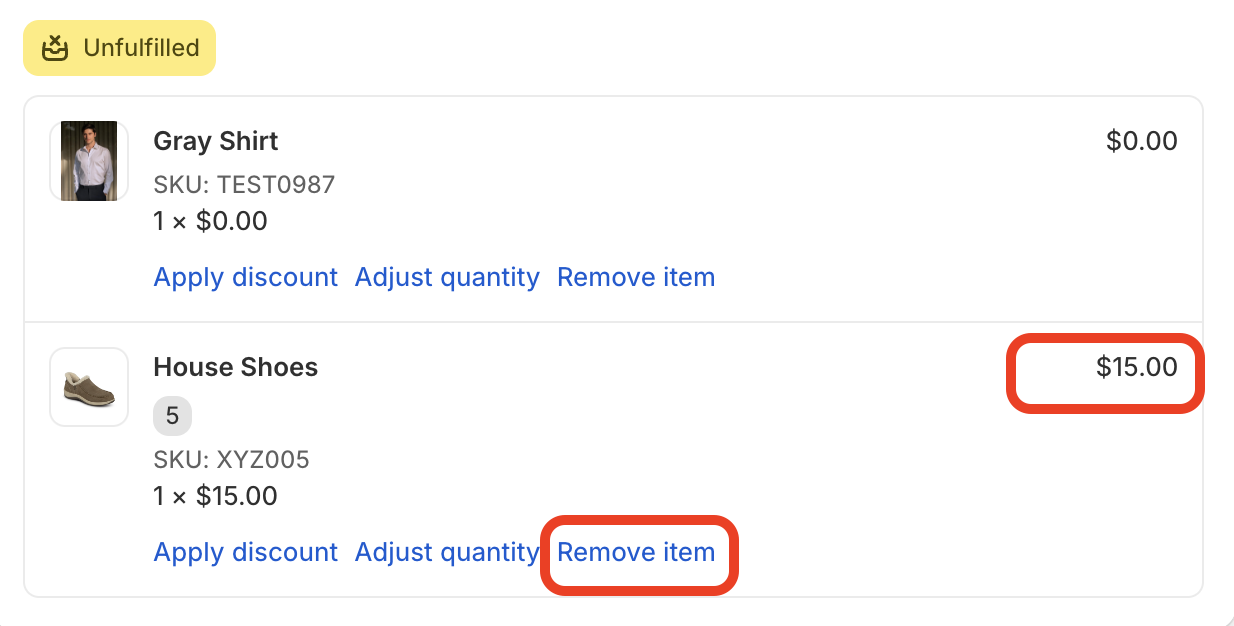Select the SKU TEST0987 text

click(x=244, y=185)
